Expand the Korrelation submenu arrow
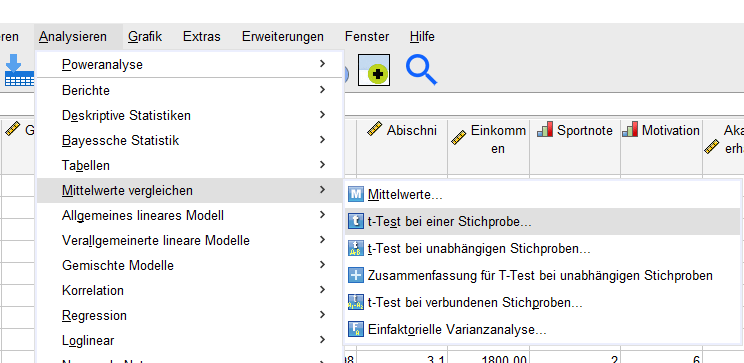 323,290
